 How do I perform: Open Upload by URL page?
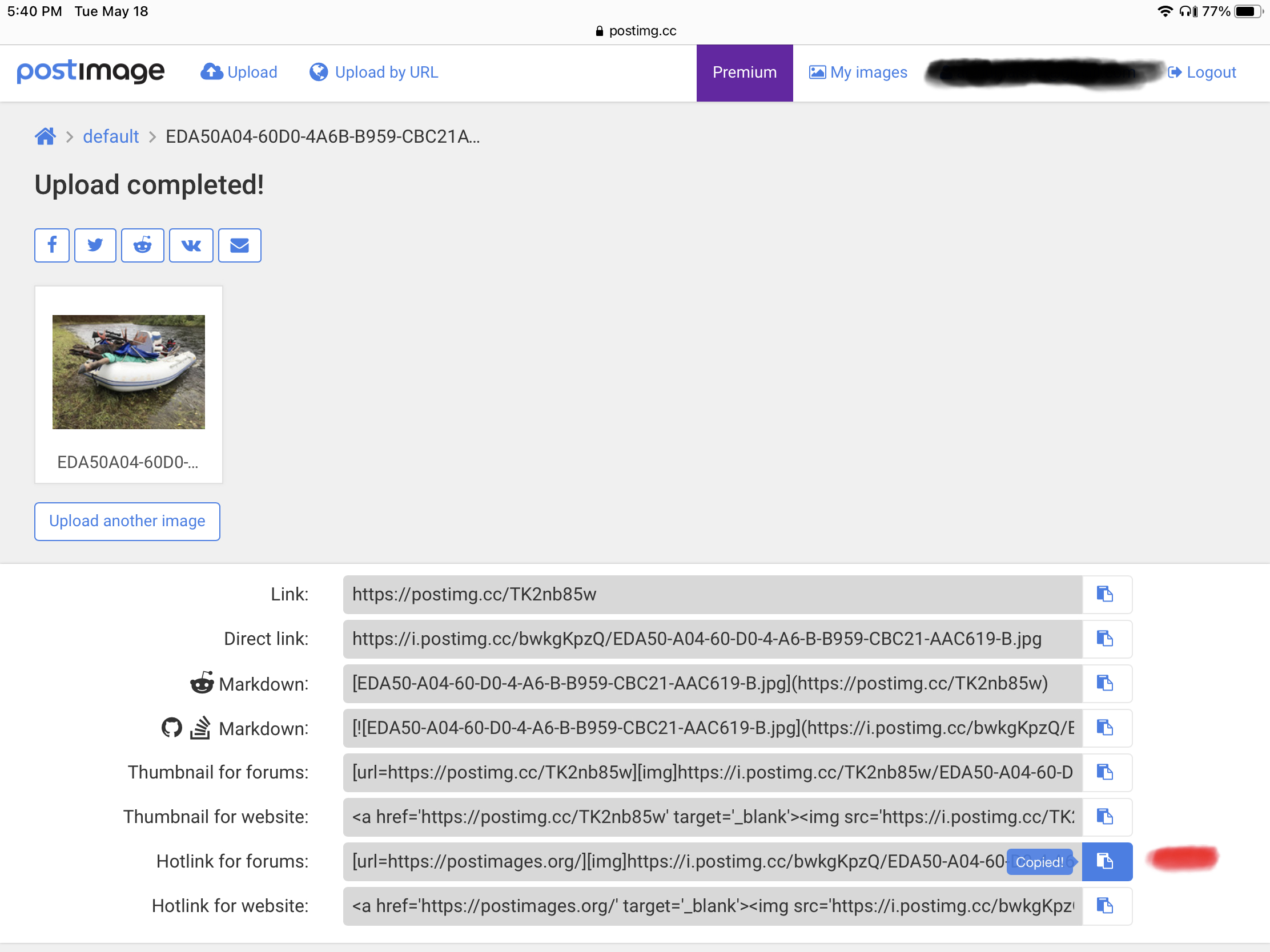tap(374, 72)
